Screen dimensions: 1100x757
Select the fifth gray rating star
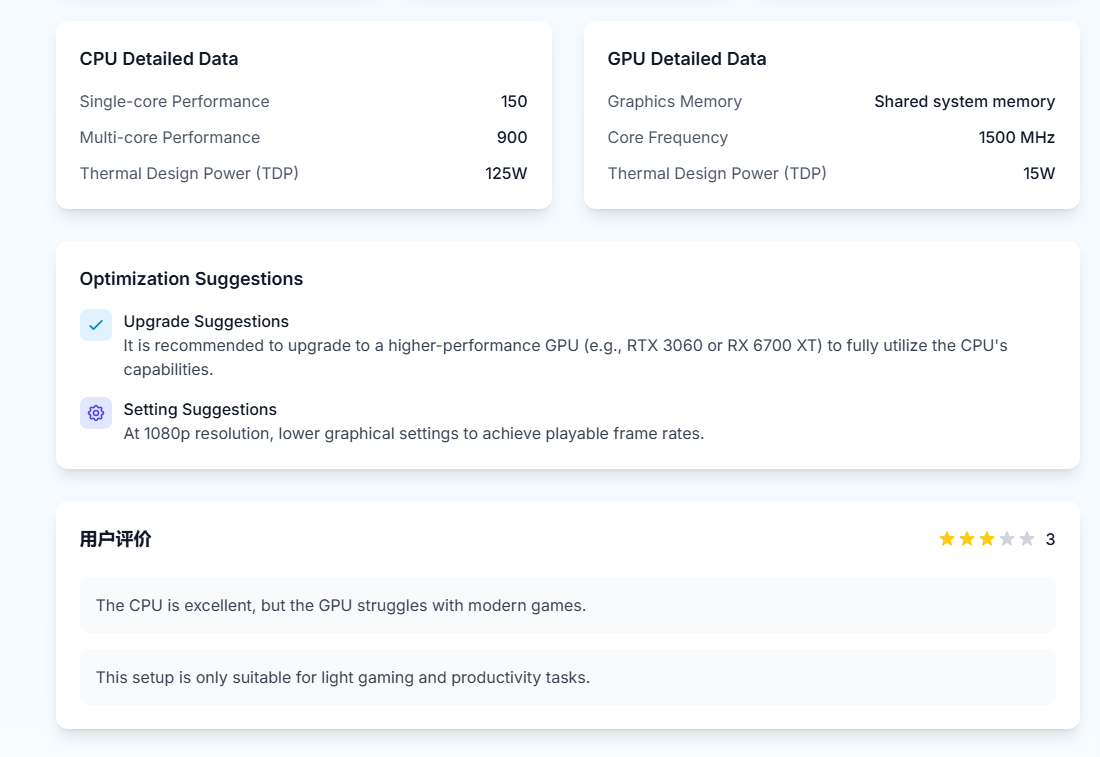(1027, 539)
